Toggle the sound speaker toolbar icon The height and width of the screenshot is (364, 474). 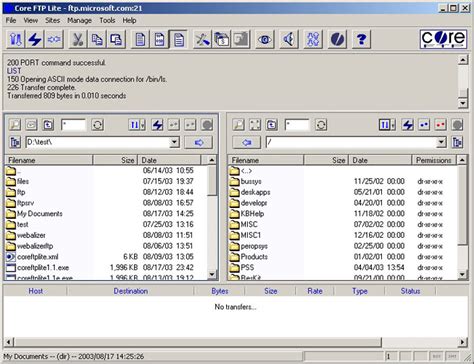coord(289,39)
